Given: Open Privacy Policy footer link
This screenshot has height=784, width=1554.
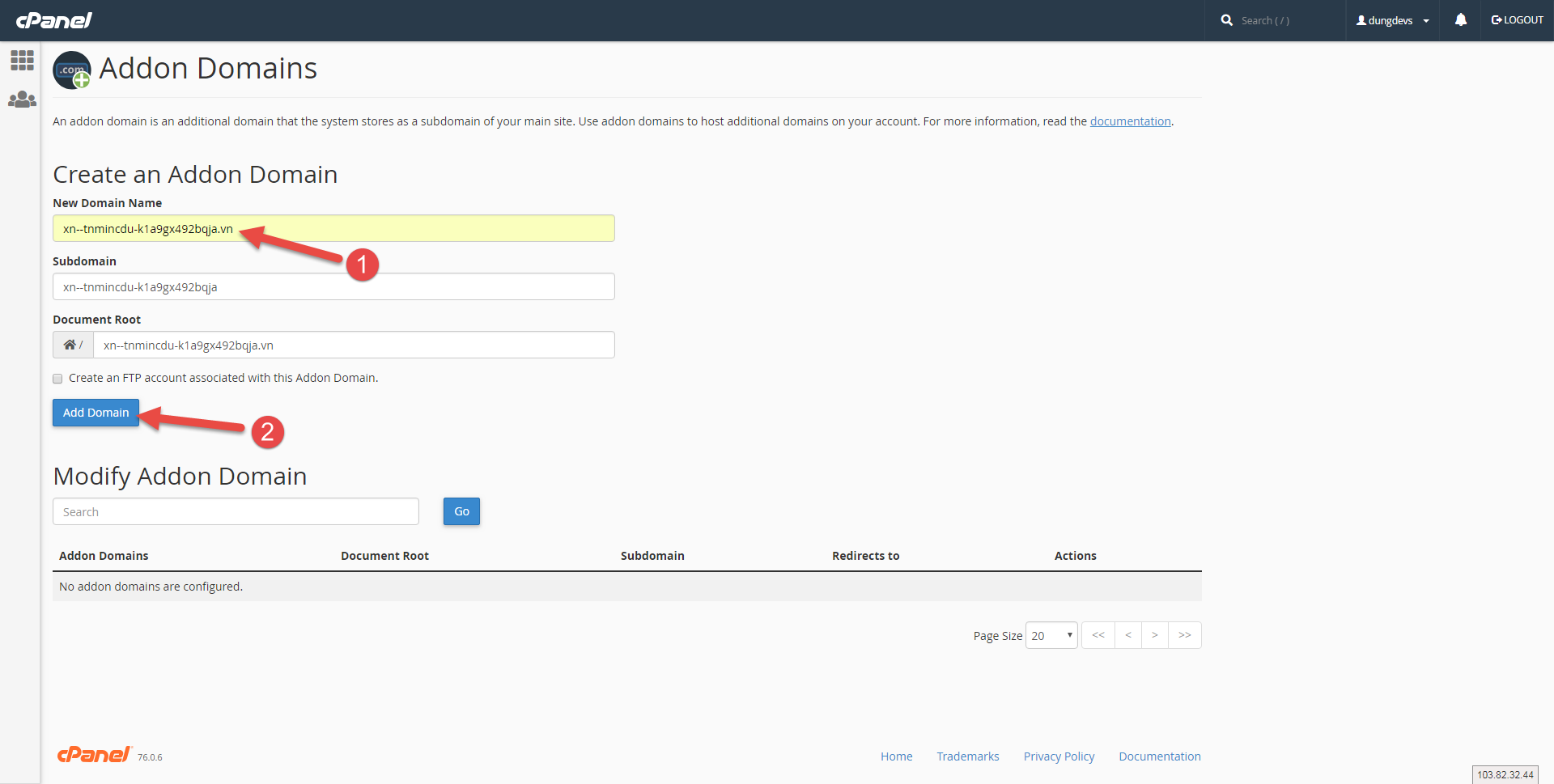Looking at the screenshot, I should tap(1059, 756).
